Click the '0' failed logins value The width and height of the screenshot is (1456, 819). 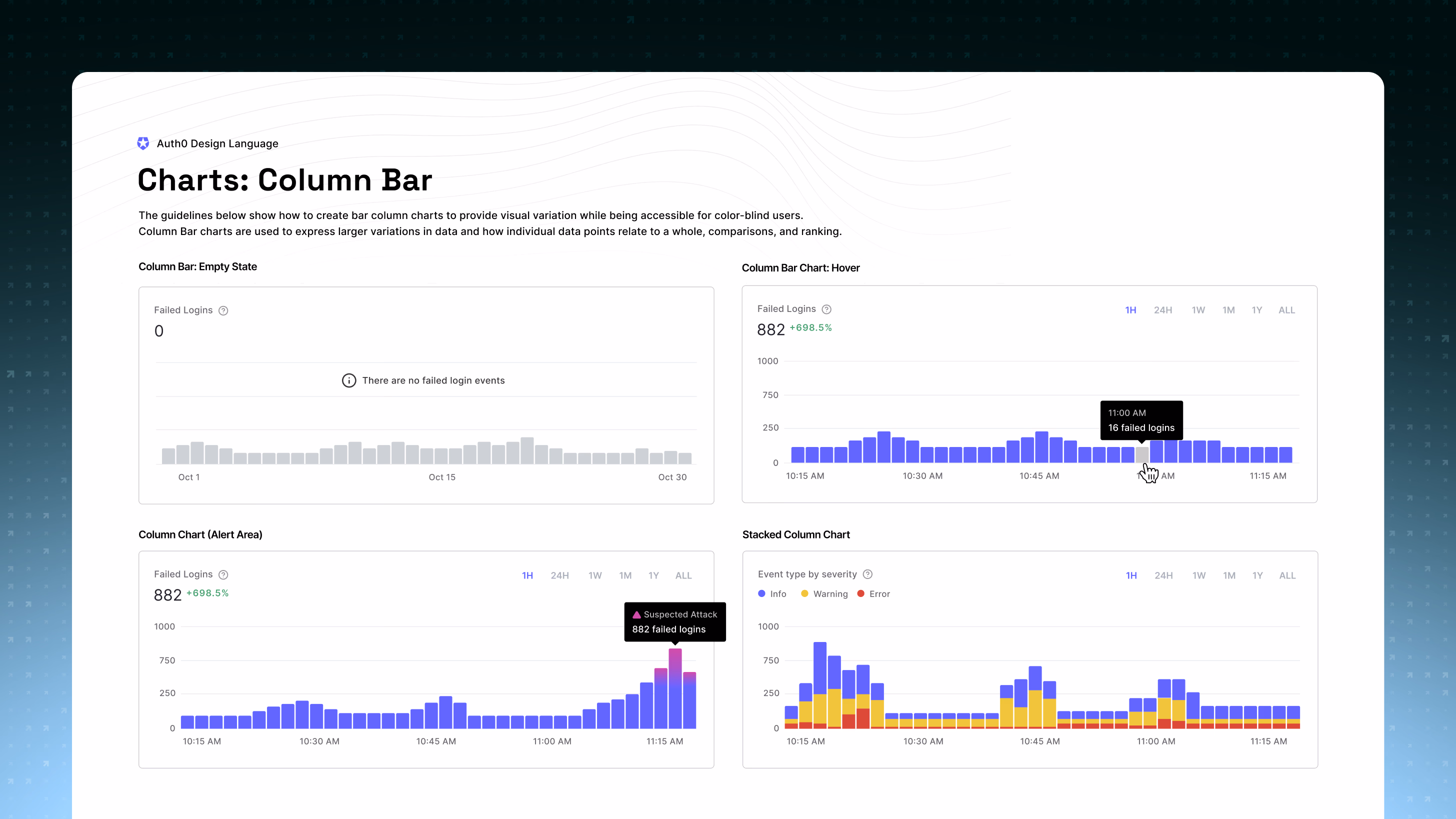click(159, 331)
